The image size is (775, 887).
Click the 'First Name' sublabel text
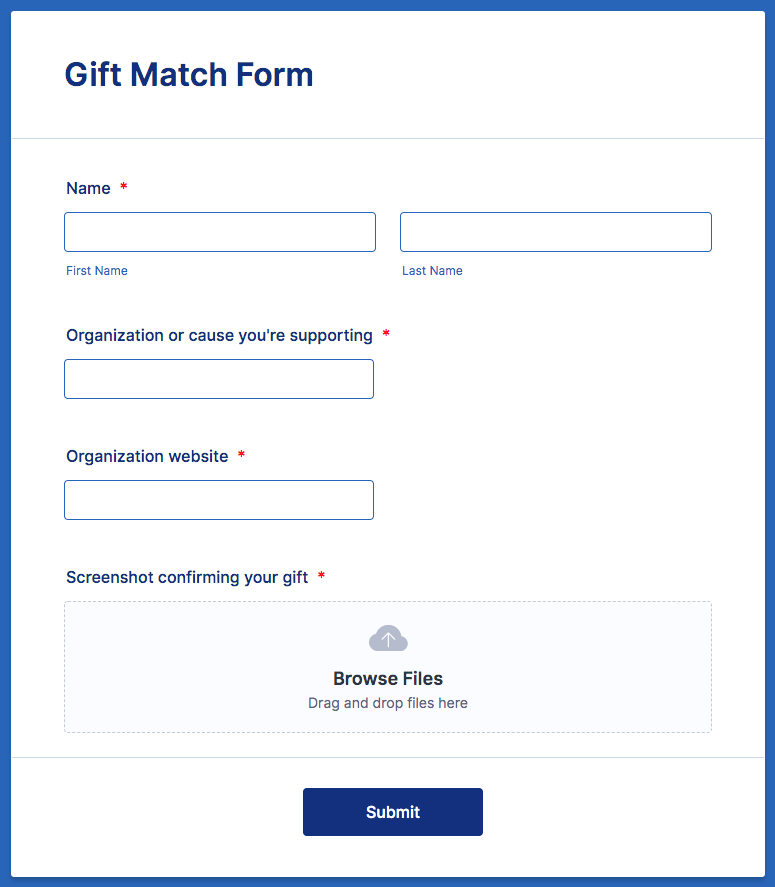click(x=97, y=271)
